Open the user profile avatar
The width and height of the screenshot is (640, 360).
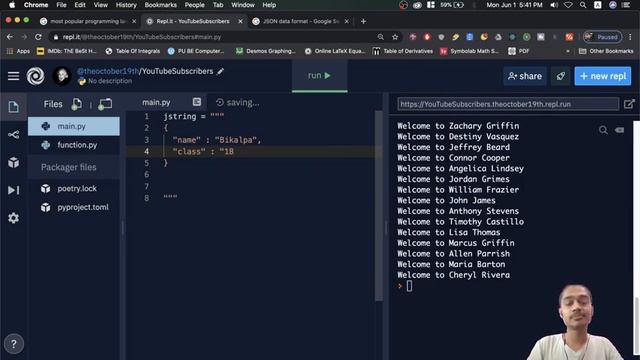[62, 76]
